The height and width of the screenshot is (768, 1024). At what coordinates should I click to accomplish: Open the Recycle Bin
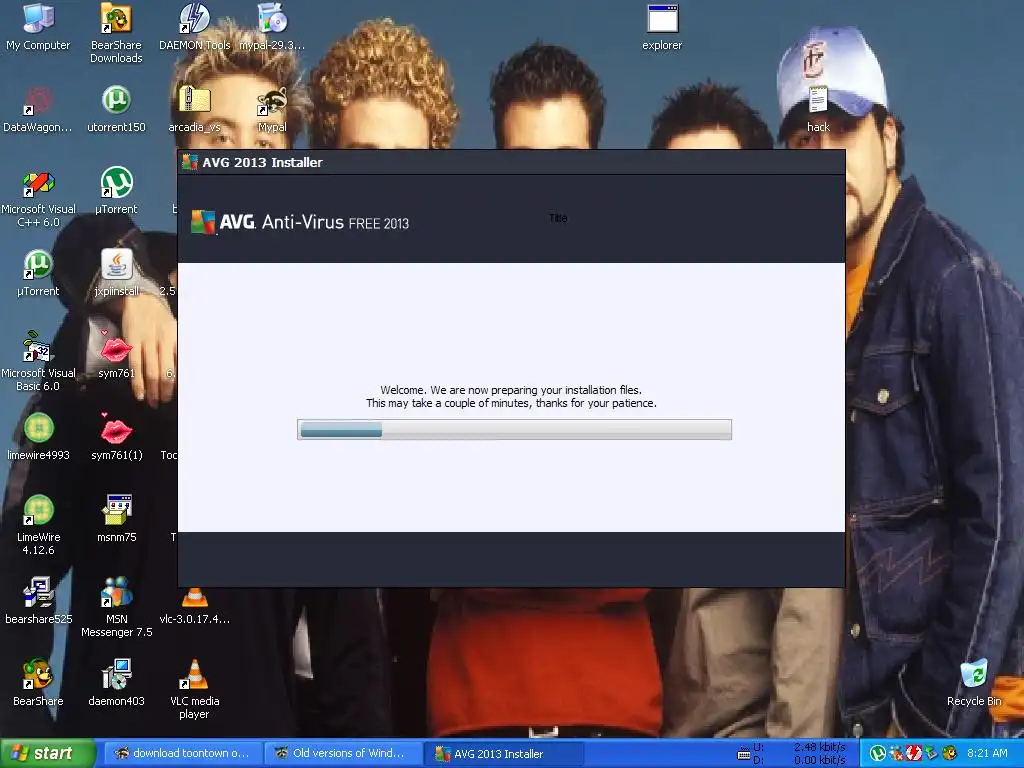(x=974, y=682)
